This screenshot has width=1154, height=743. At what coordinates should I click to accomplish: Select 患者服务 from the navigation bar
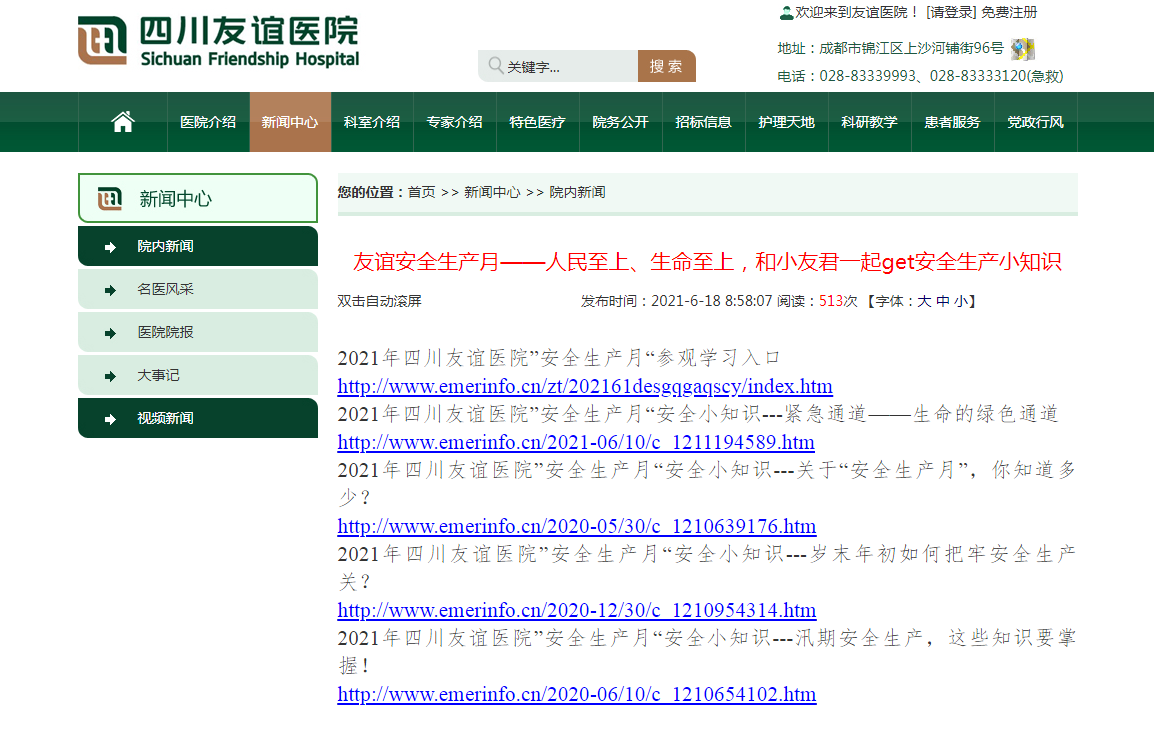[x=952, y=122]
